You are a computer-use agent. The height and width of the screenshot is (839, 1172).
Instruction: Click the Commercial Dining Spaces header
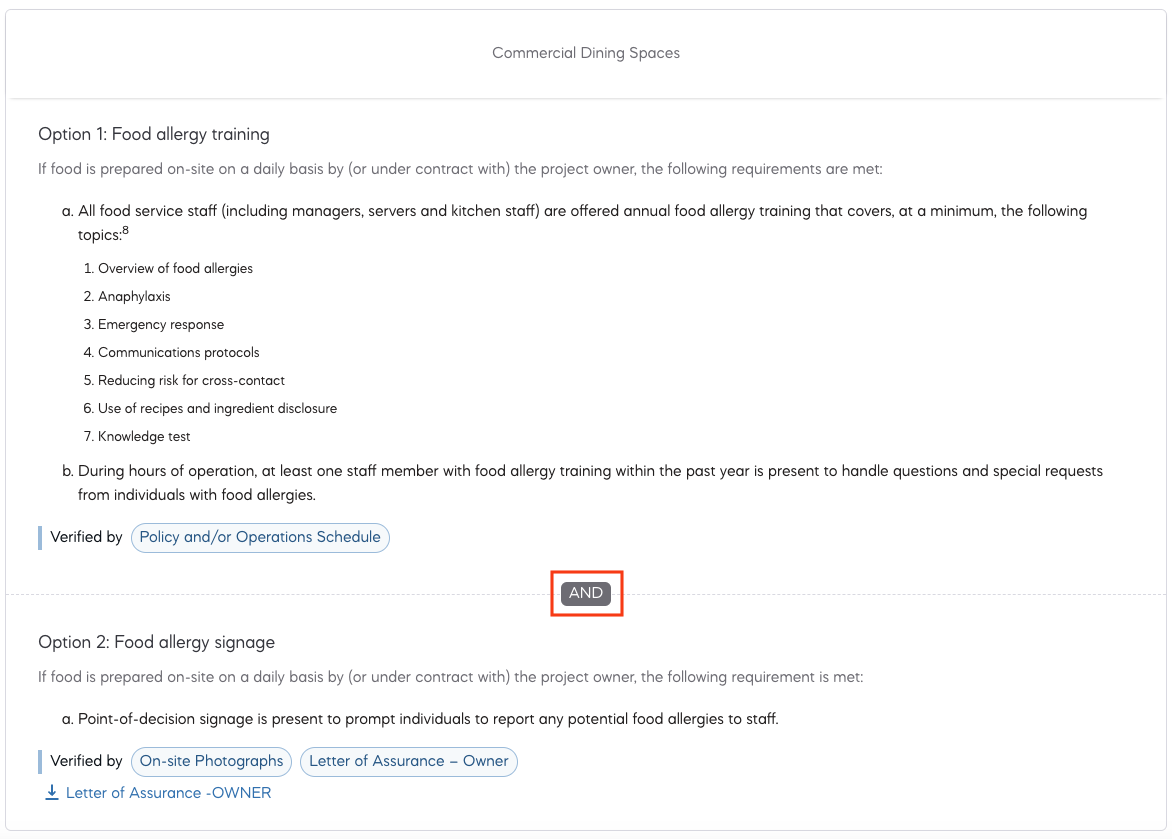(586, 53)
